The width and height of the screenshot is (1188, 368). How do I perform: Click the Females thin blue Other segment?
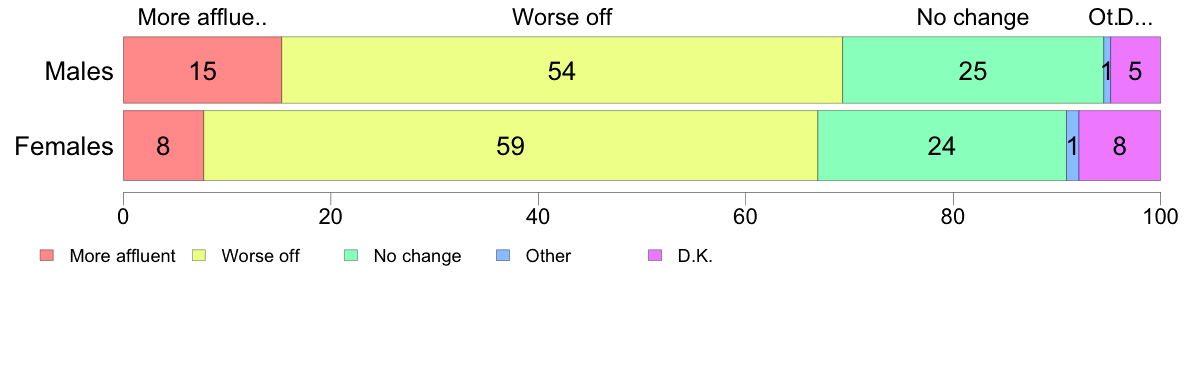(x=1073, y=145)
